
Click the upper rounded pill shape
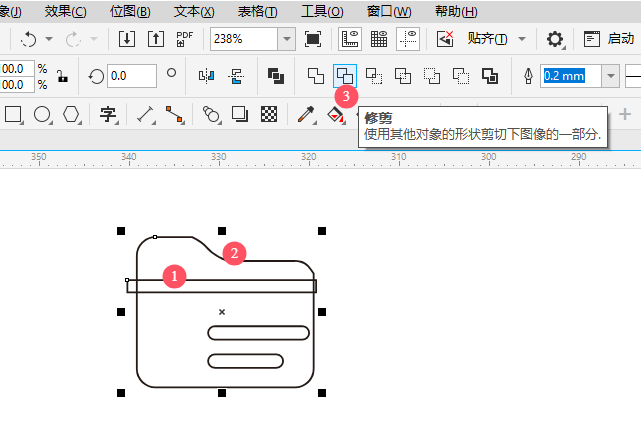coord(258,333)
